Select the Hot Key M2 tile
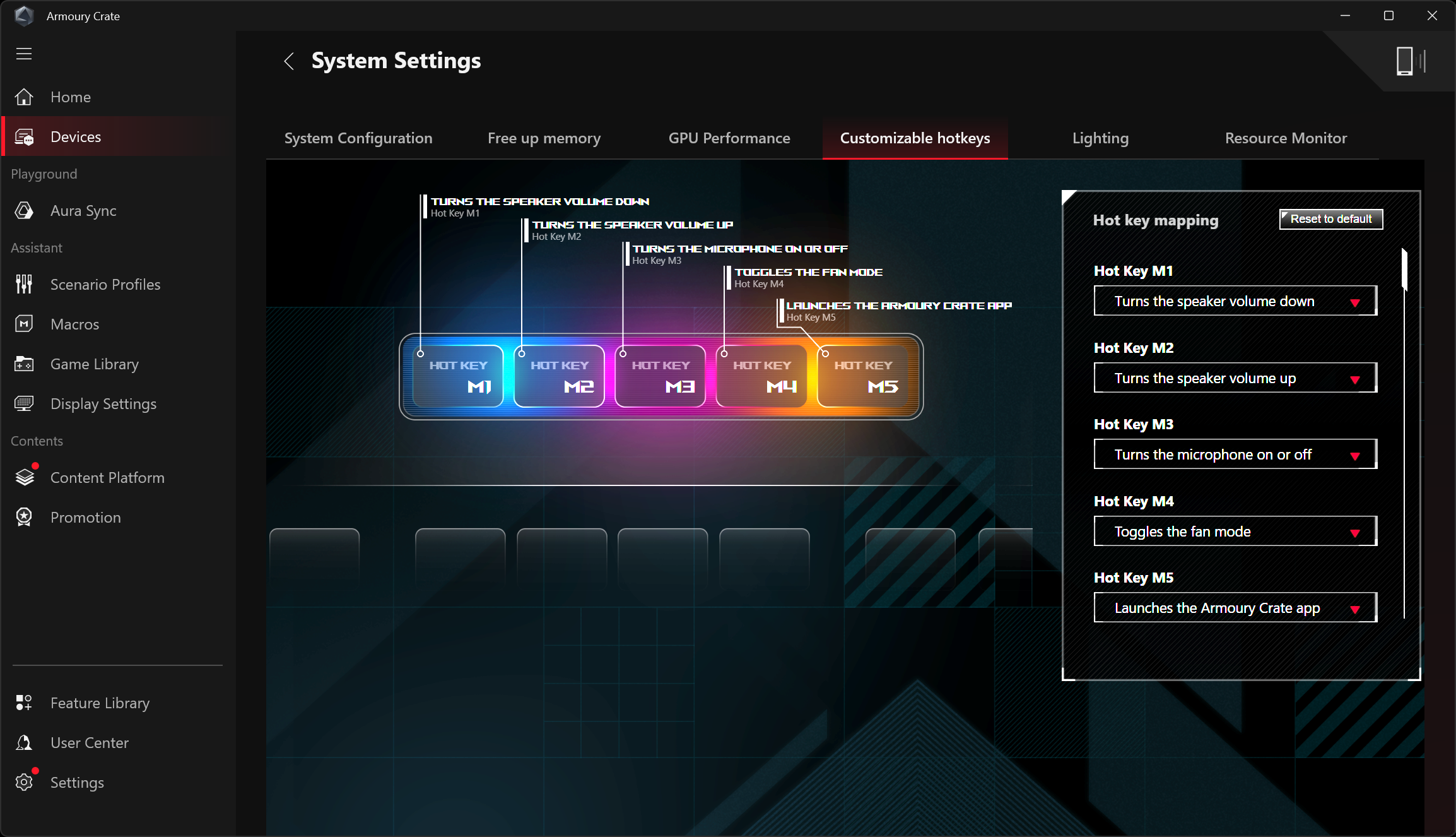 pyautogui.click(x=559, y=376)
